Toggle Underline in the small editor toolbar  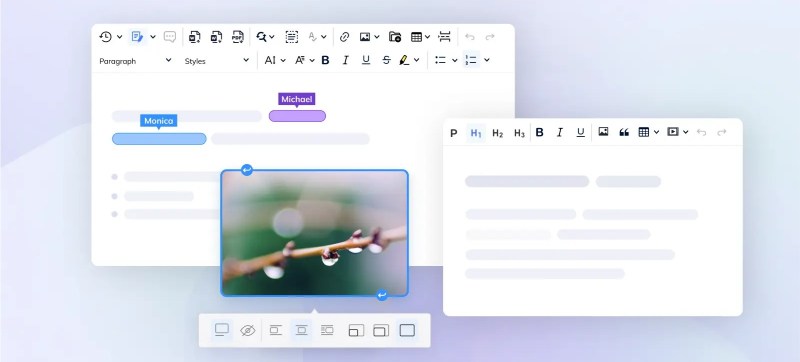(580, 133)
